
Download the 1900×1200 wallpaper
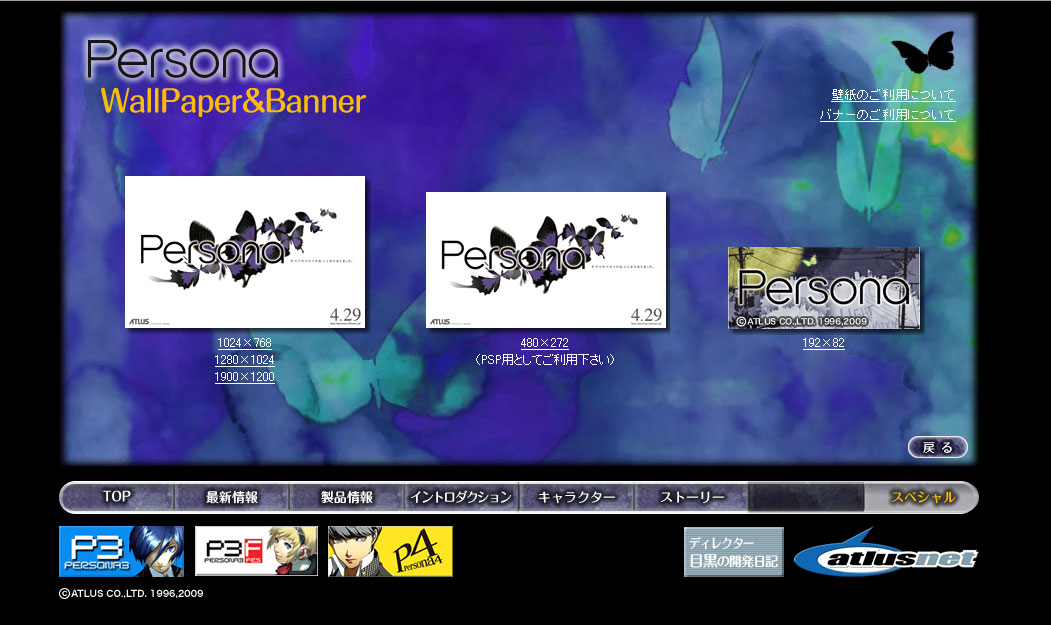[244, 377]
